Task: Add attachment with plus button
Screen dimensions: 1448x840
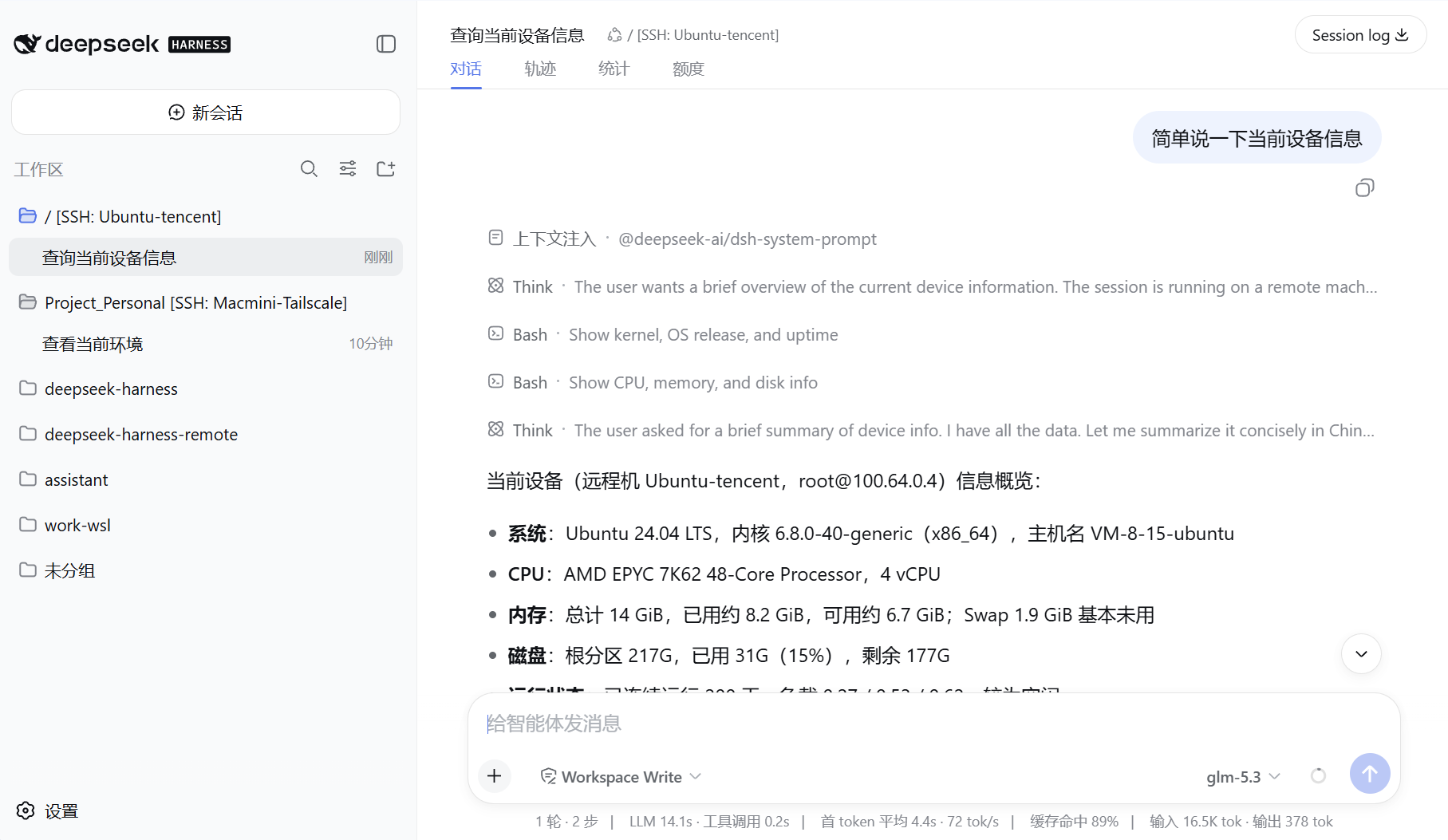Action: [495, 776]
